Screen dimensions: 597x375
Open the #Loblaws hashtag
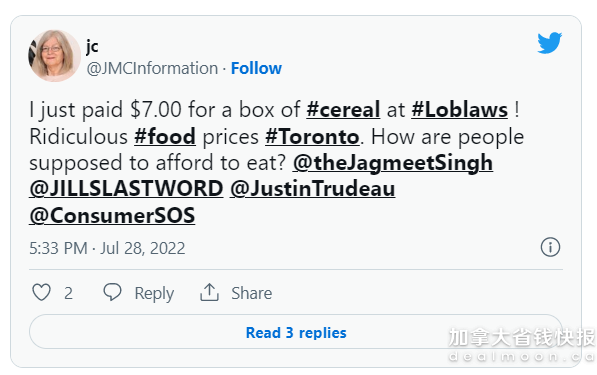(x=459, y=110)
